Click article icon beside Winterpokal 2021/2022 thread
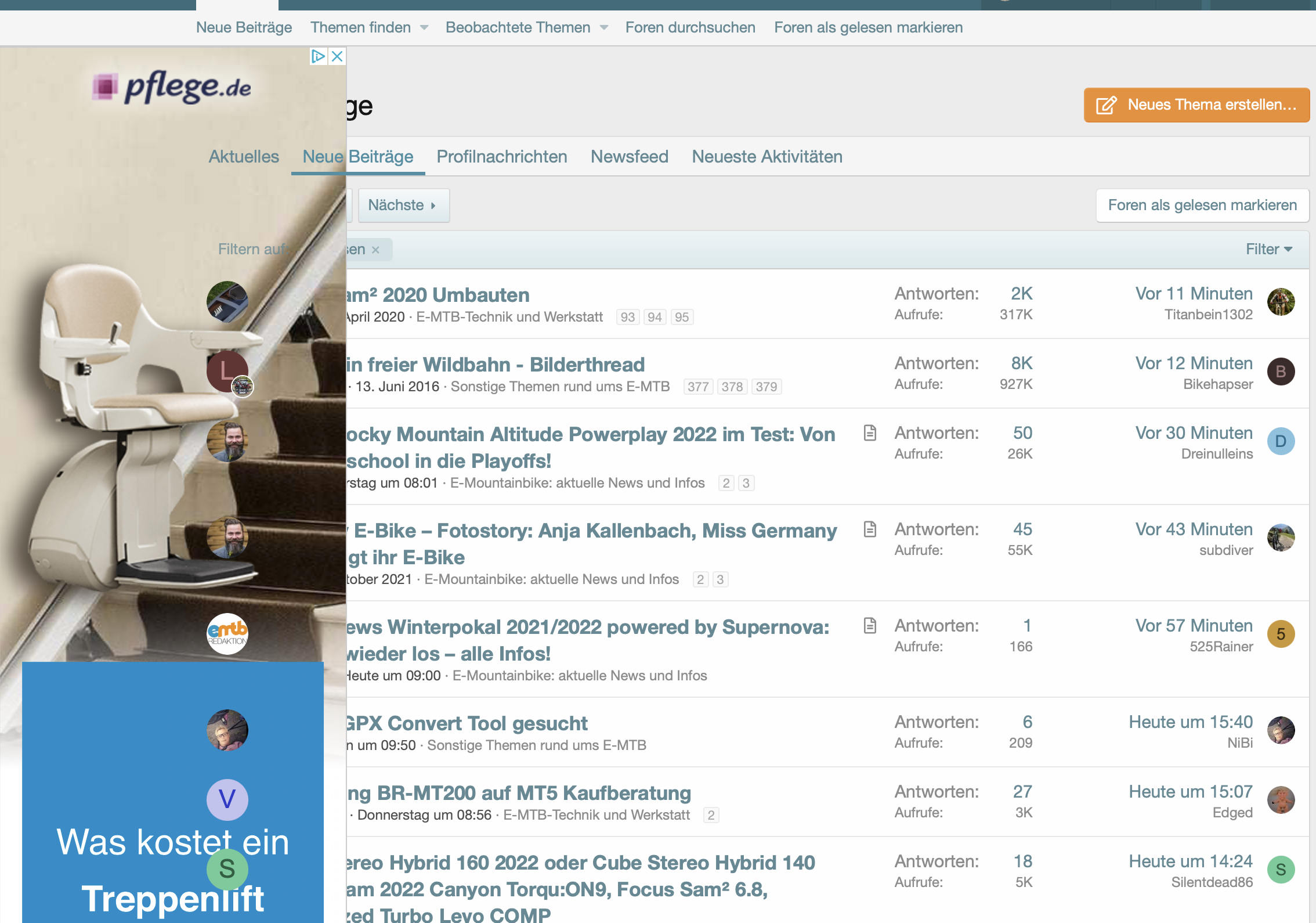The height and width of the screenshot is (923, 1316). (870, 626)
